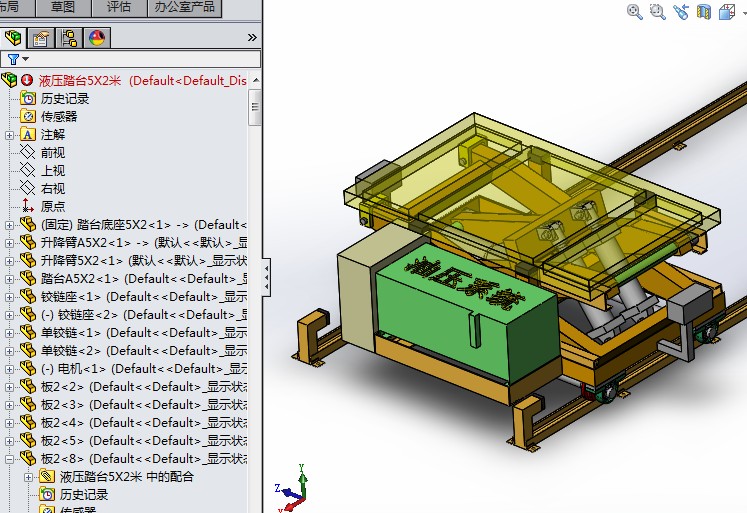This screenshot has width=747, height=513.
Task: Expand the 注解 node
Action: [x=9, y=135]
